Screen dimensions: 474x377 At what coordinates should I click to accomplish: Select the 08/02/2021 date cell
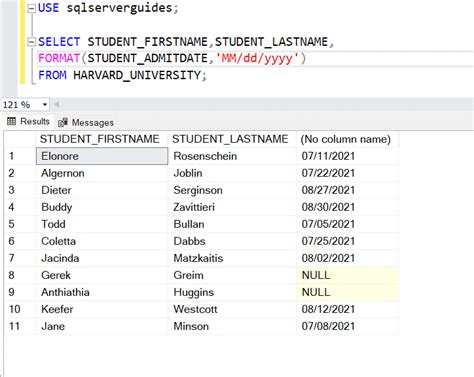point(347,258)
